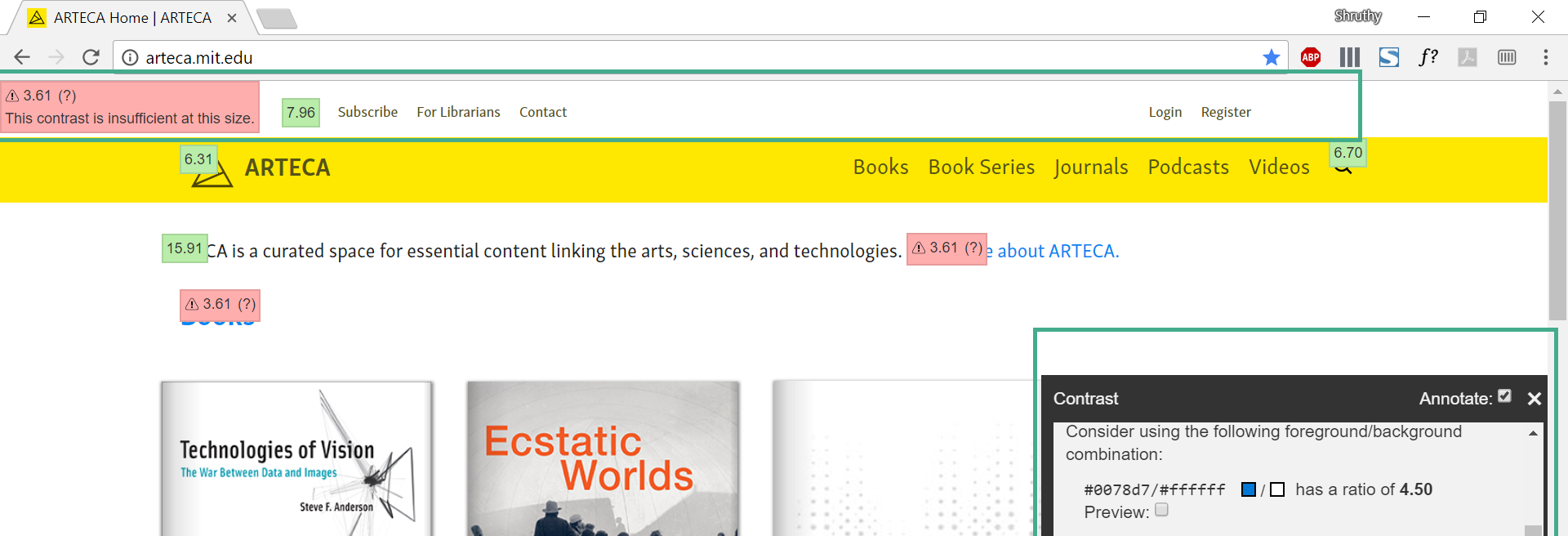Open the Books navigation item
This screenshot has height=536, width=1568.
[x=881, y=167]
